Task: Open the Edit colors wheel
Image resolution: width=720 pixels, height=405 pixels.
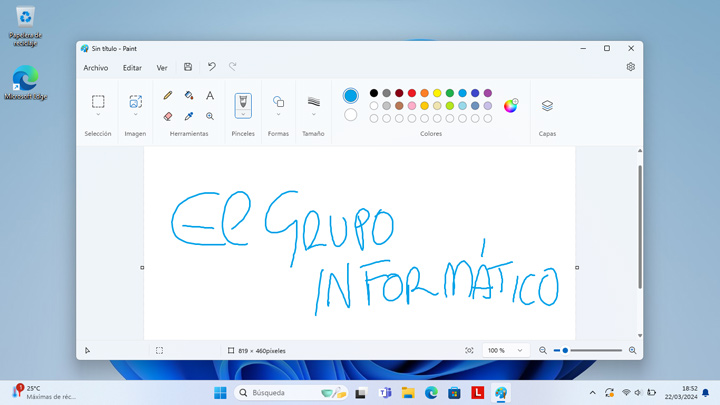Action: (x=511, y=106)
